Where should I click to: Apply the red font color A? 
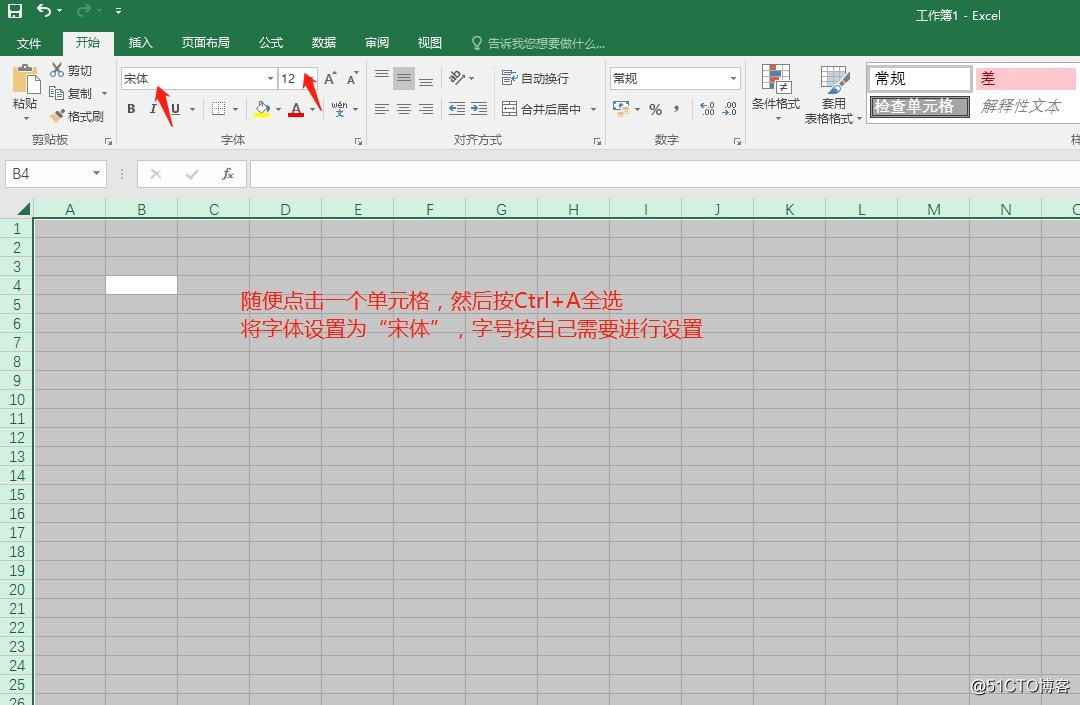(x=296, y=109)
